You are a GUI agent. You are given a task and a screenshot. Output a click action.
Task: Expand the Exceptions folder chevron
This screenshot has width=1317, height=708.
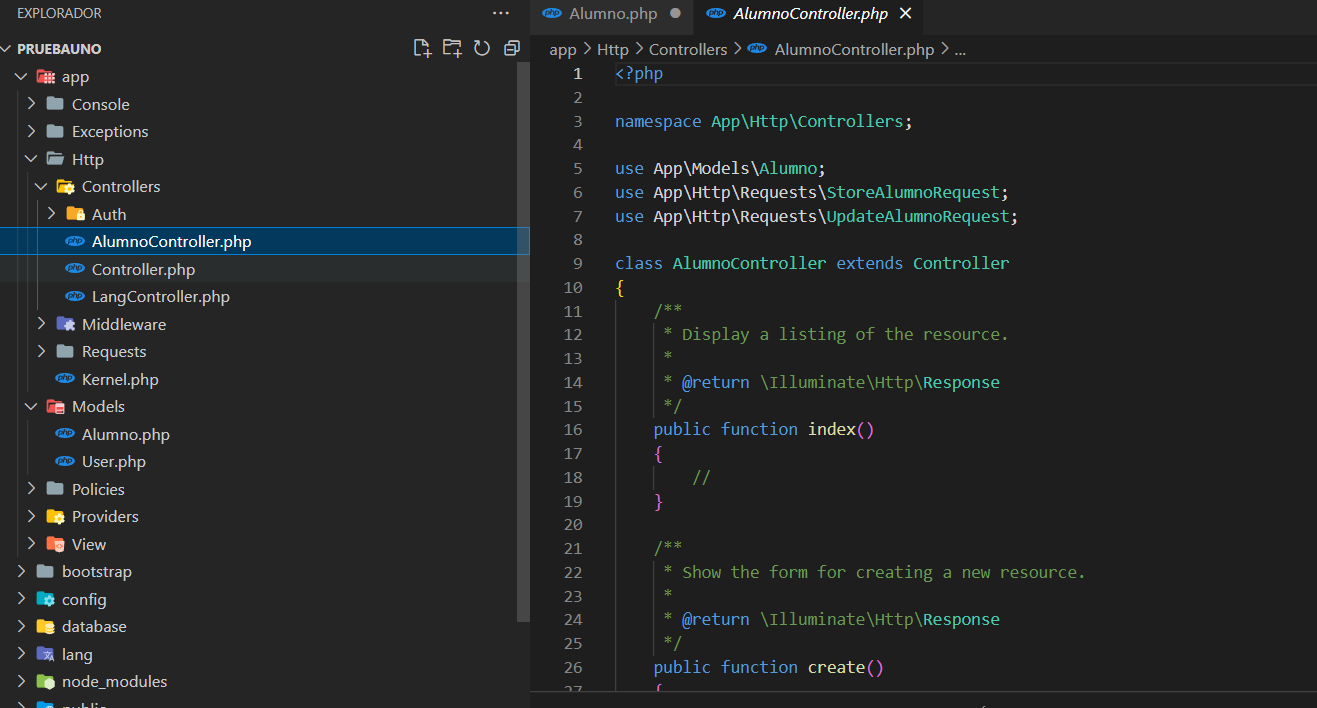[x=32, y=132]
